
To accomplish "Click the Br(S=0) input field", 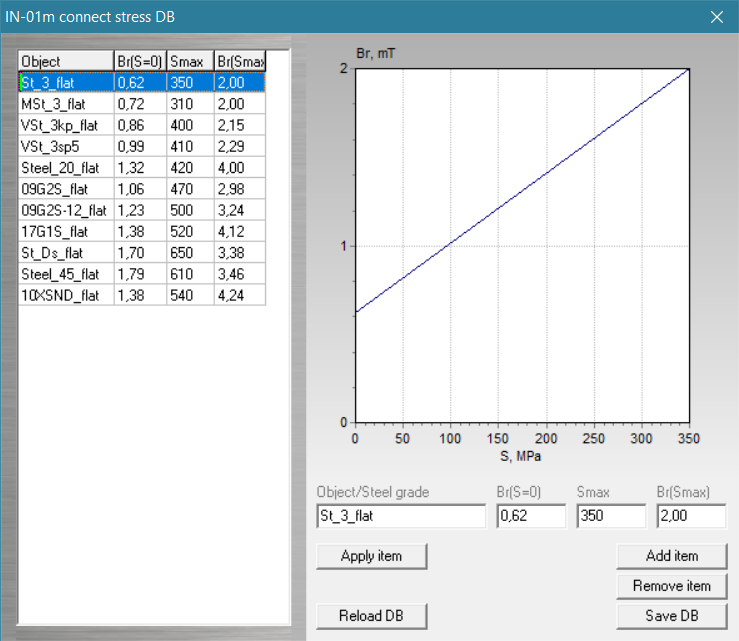I will [530, 516].
